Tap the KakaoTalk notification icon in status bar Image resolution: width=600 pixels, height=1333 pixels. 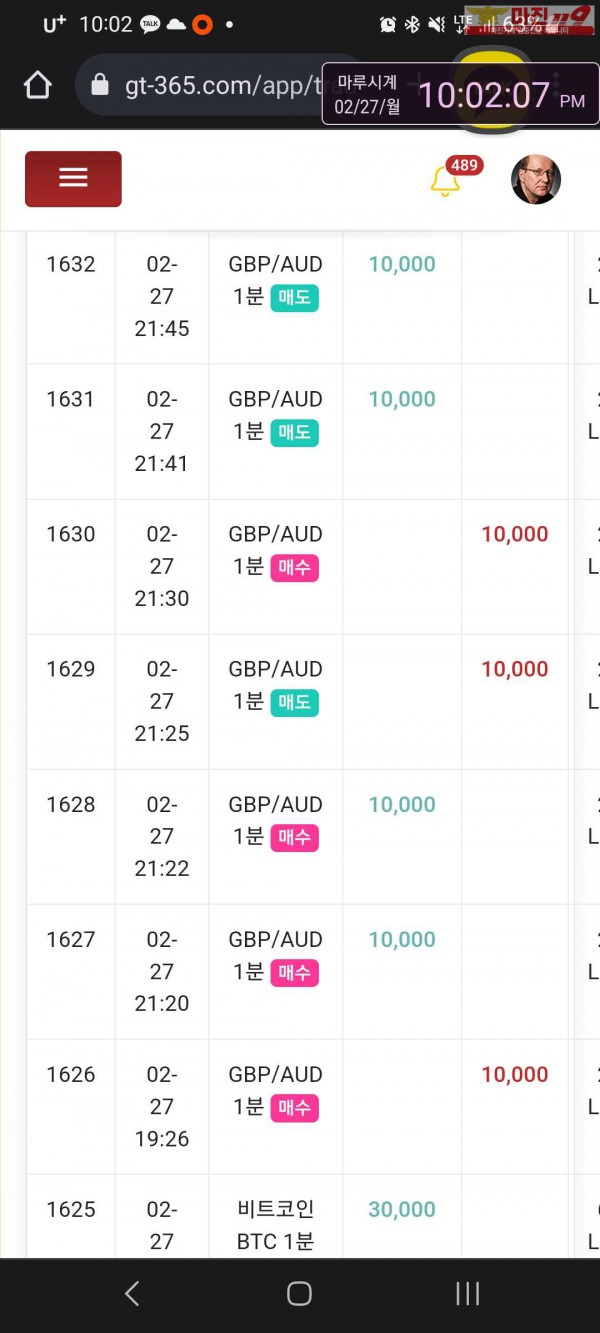click(x=151, y=24)
